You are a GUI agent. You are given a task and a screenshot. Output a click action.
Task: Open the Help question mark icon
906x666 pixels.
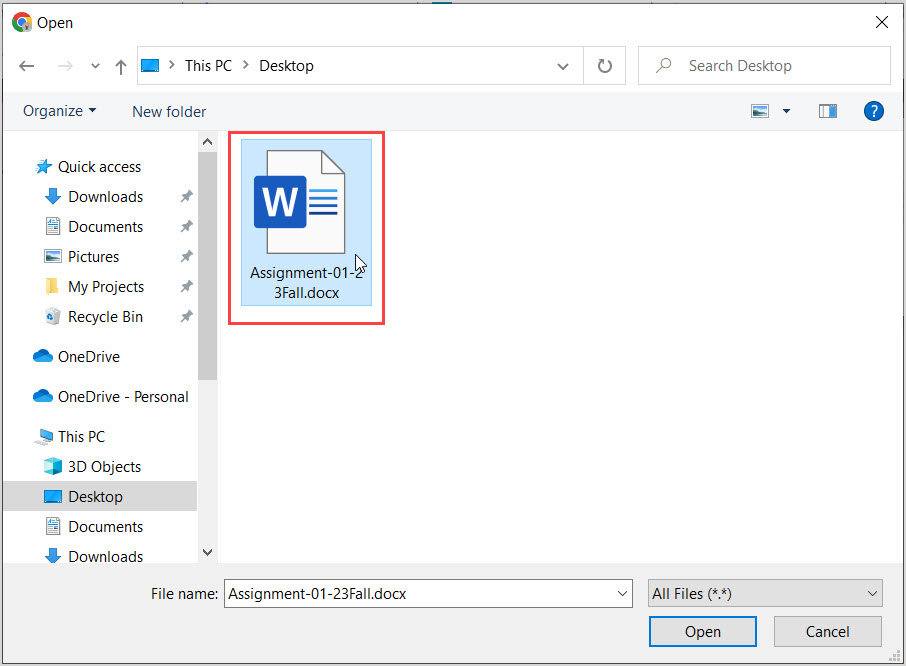point(873,111)
